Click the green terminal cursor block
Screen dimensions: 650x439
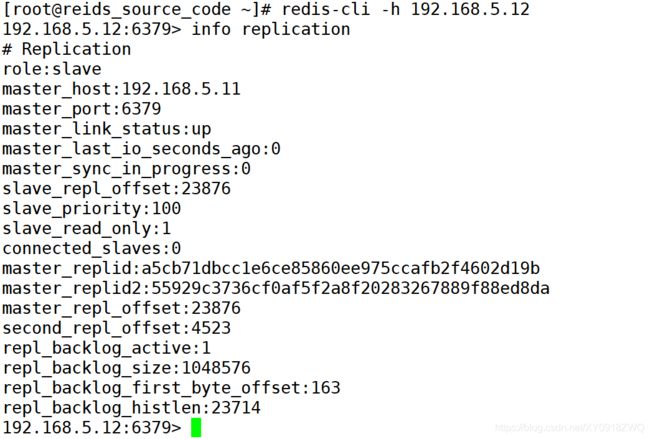coord(196,427)
